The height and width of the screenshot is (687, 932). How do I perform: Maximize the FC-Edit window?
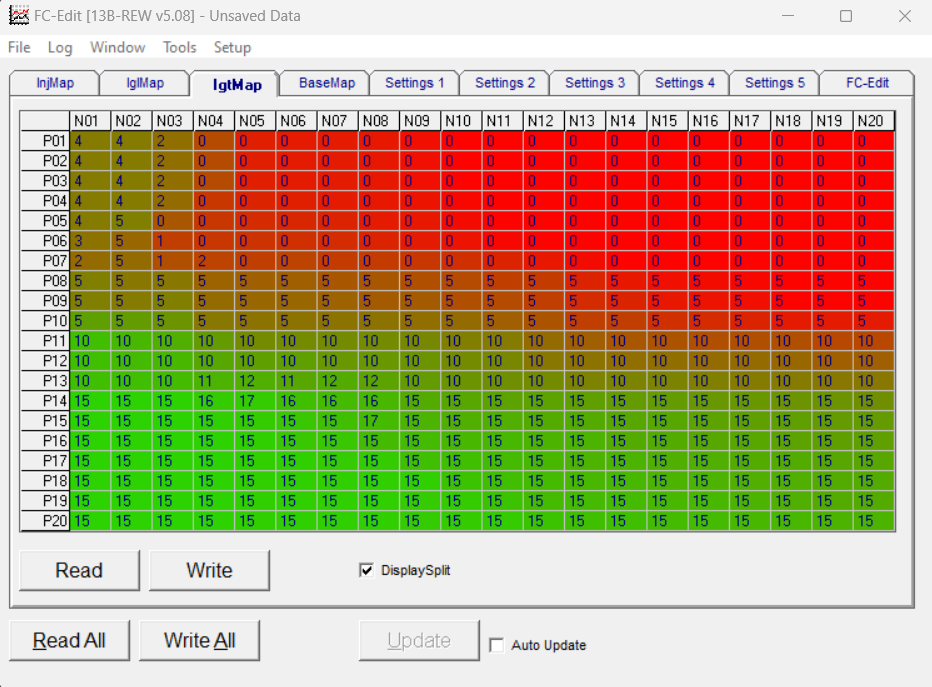(846, 16)
